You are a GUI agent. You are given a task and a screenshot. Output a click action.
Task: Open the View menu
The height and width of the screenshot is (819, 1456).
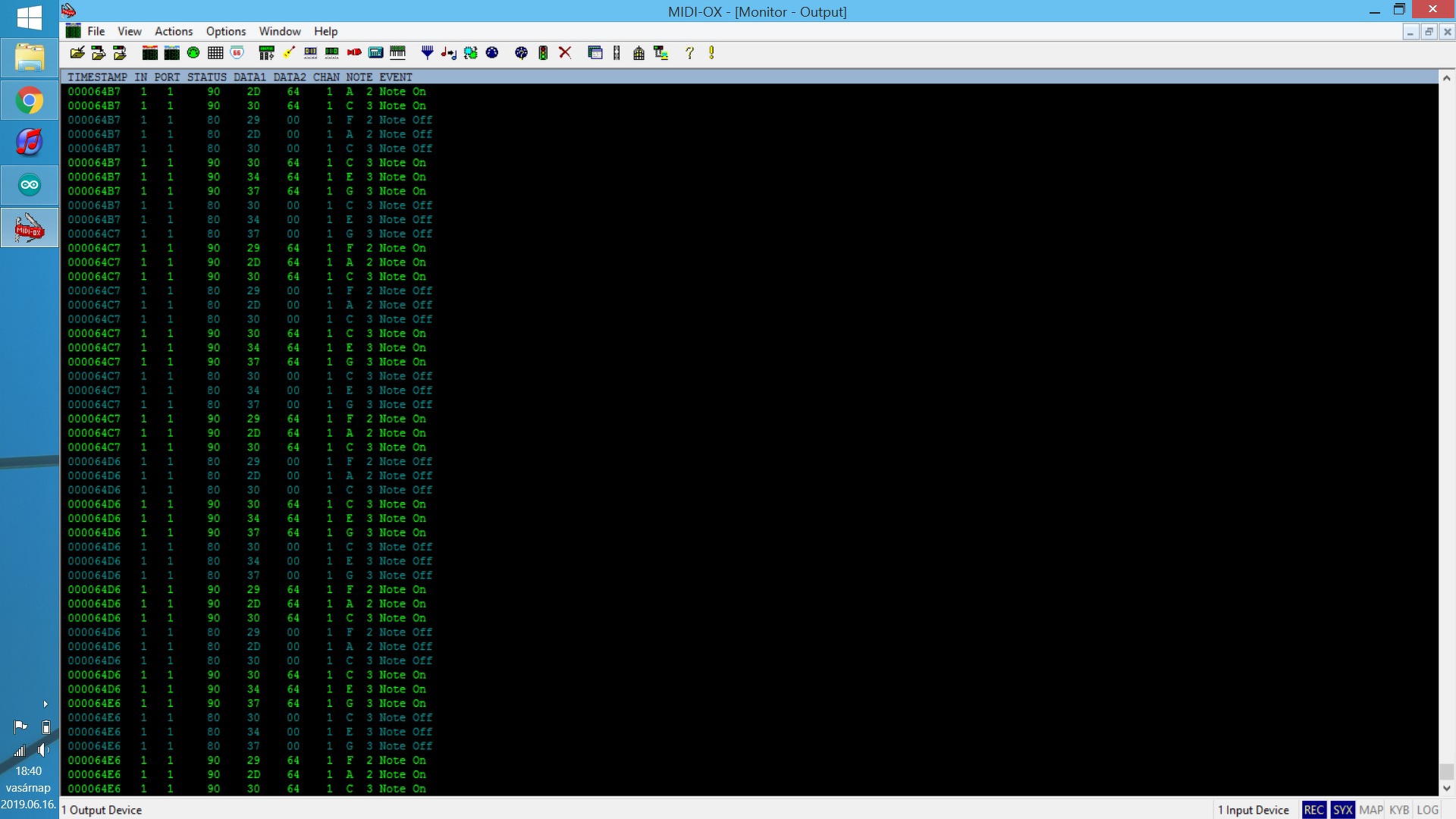click(129, 31)
